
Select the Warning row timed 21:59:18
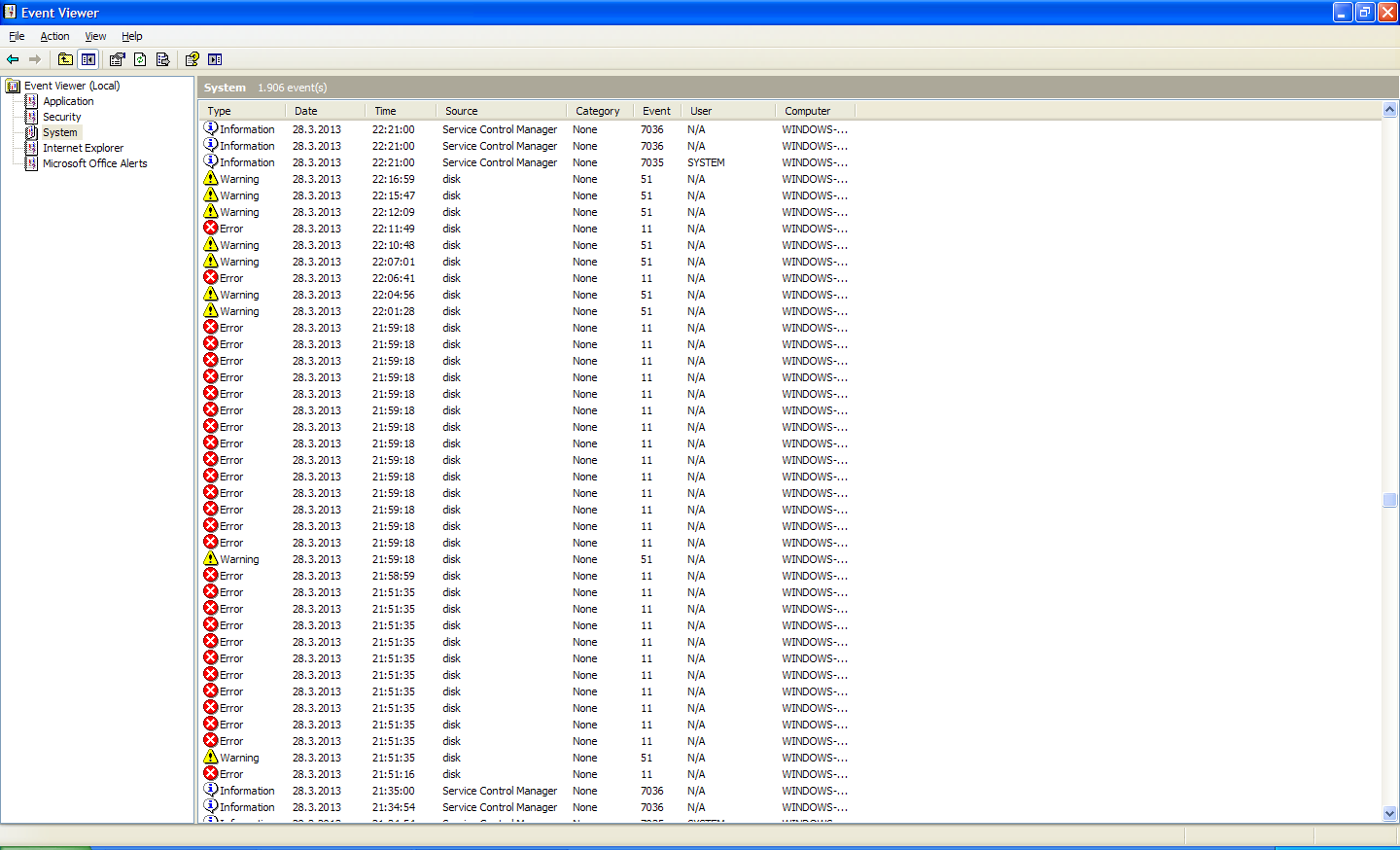[525, 559]
